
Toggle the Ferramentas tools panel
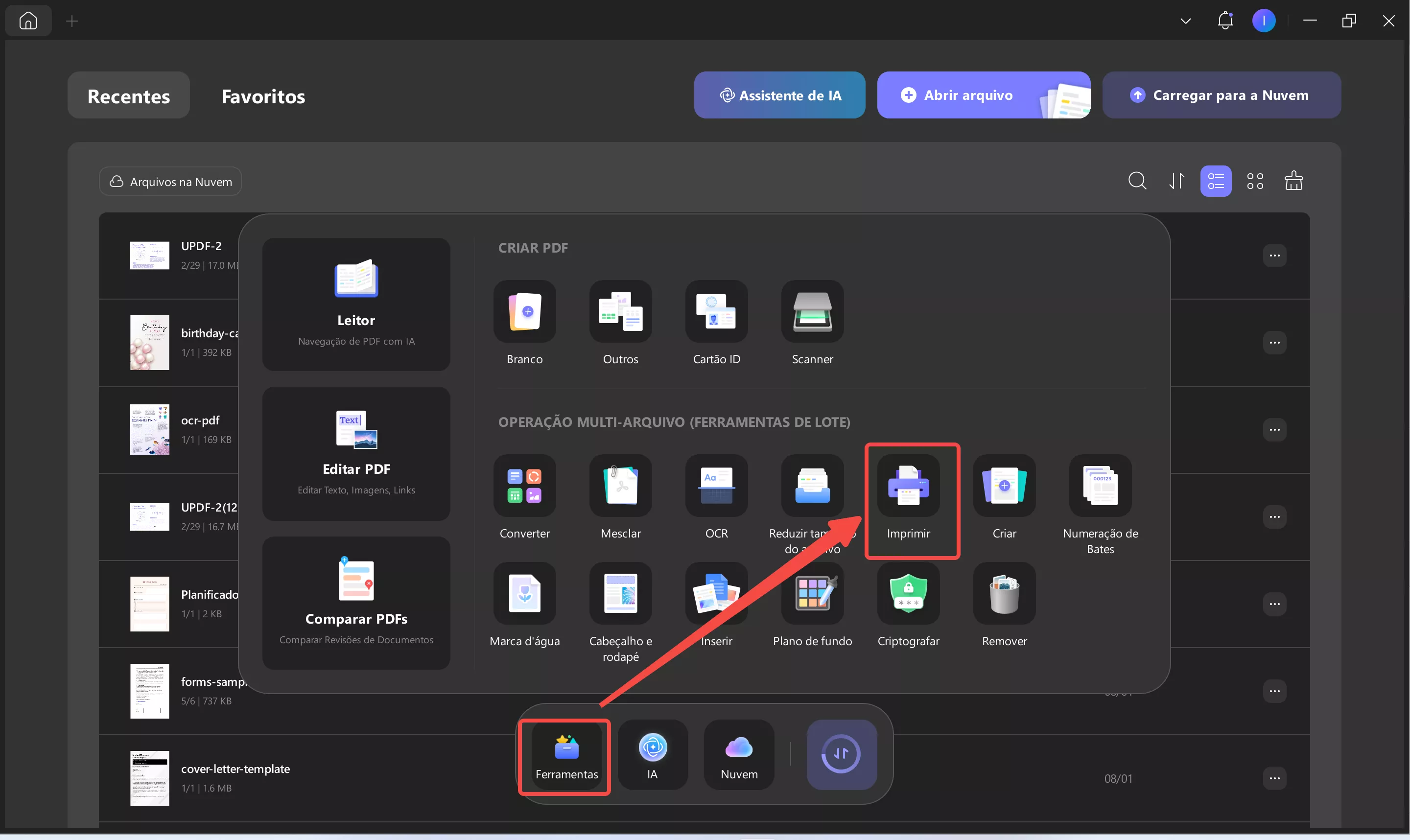[x=566, y=755]
